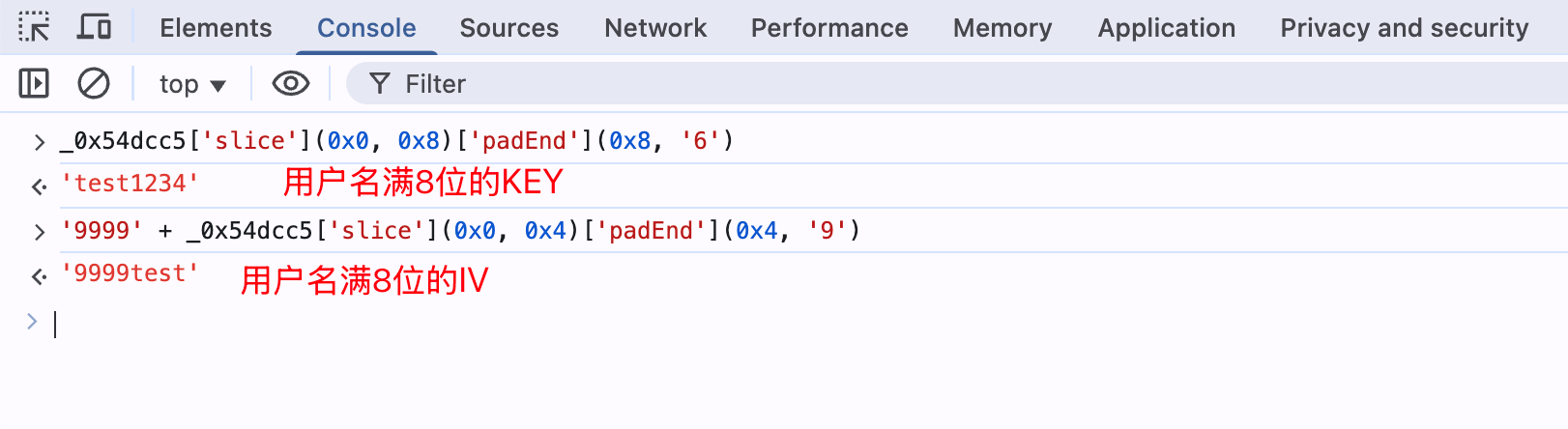Create live expression with eye icon
The width and height of the screenshot is (1568, 429).
tap(290, 84)
